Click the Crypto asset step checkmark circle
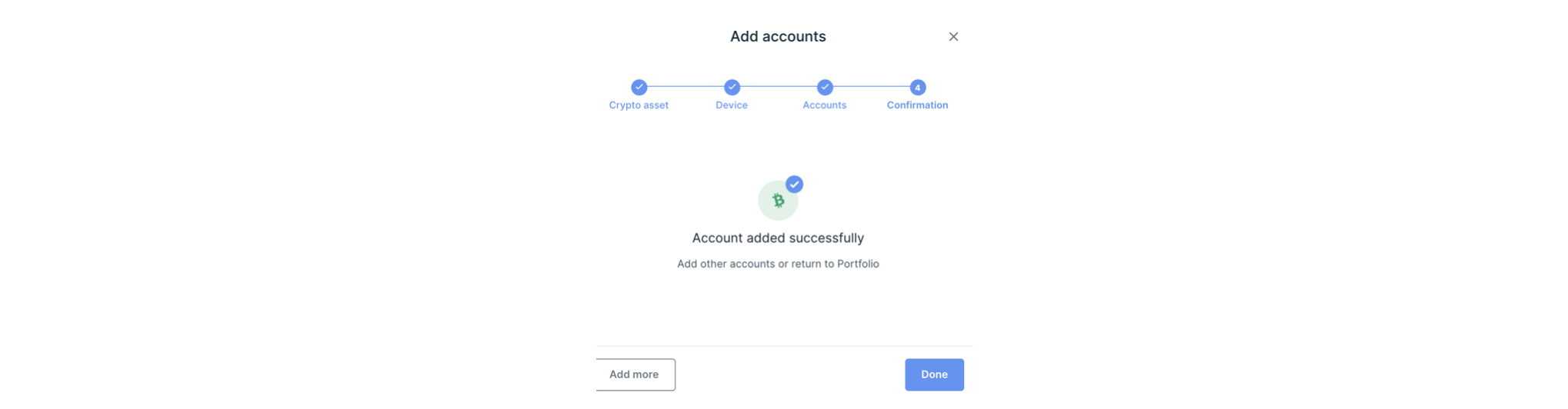Image resolution: width=1568 pixels, height=409 pixels. [639, 87]
